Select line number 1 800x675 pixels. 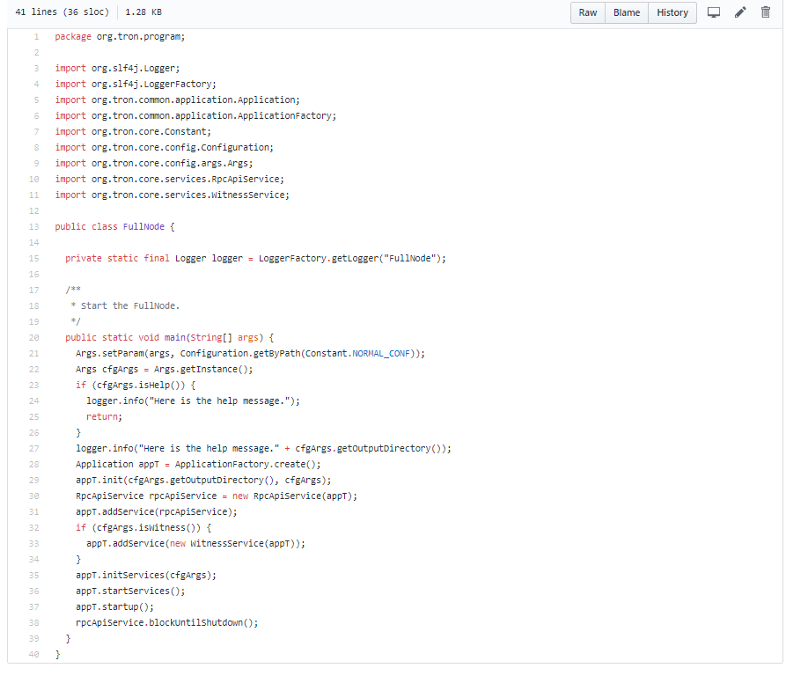coord(36,37)
